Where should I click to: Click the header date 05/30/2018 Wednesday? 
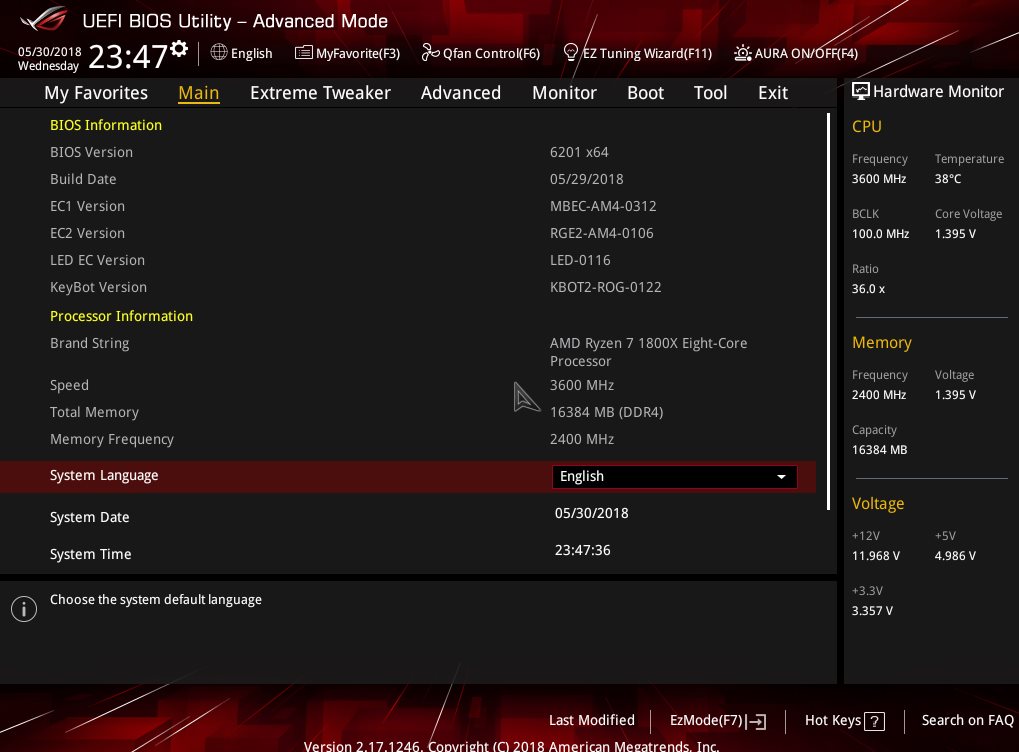[x=49, y=58]
